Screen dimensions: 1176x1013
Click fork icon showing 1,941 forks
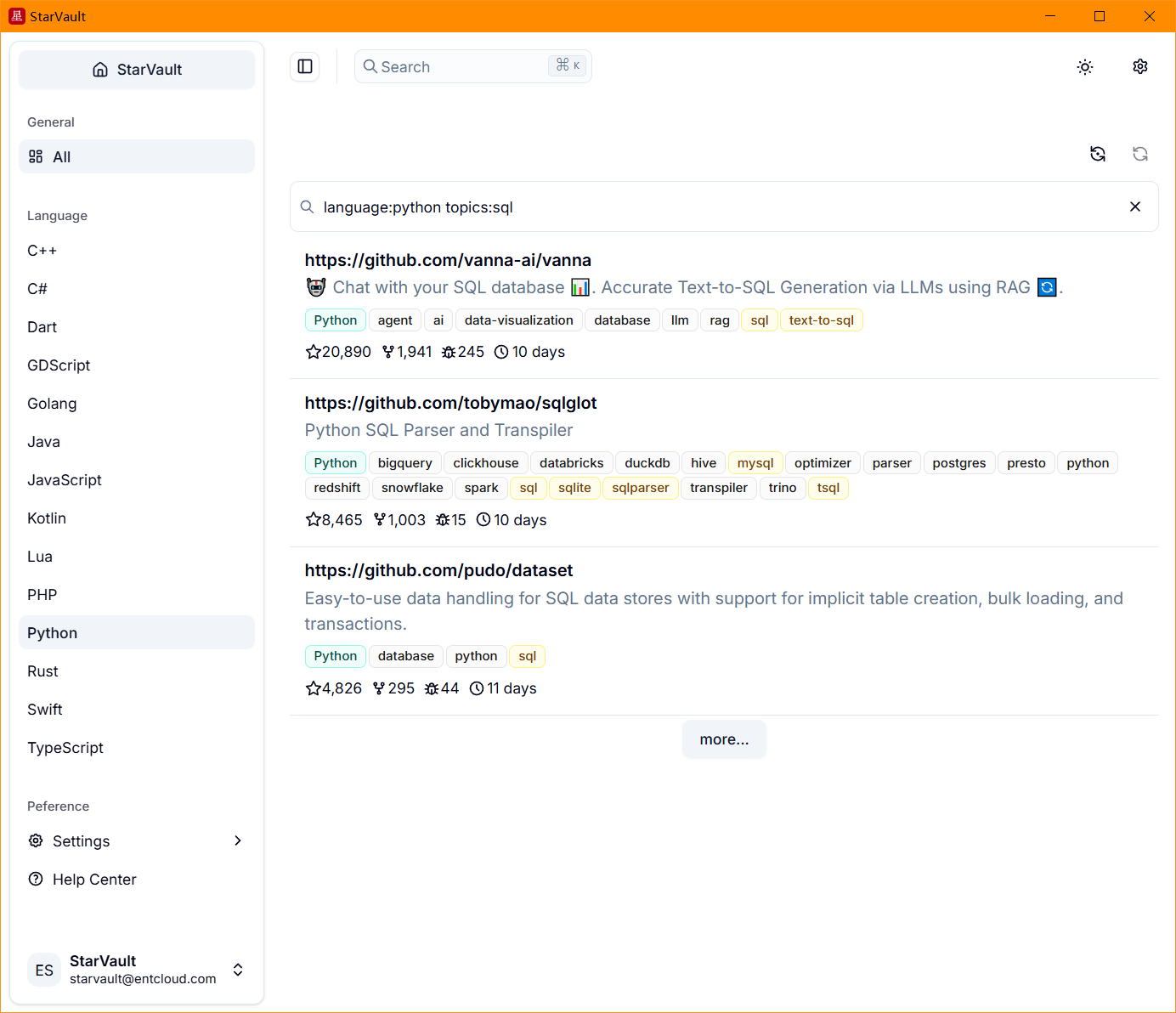(x=388, y=352)
